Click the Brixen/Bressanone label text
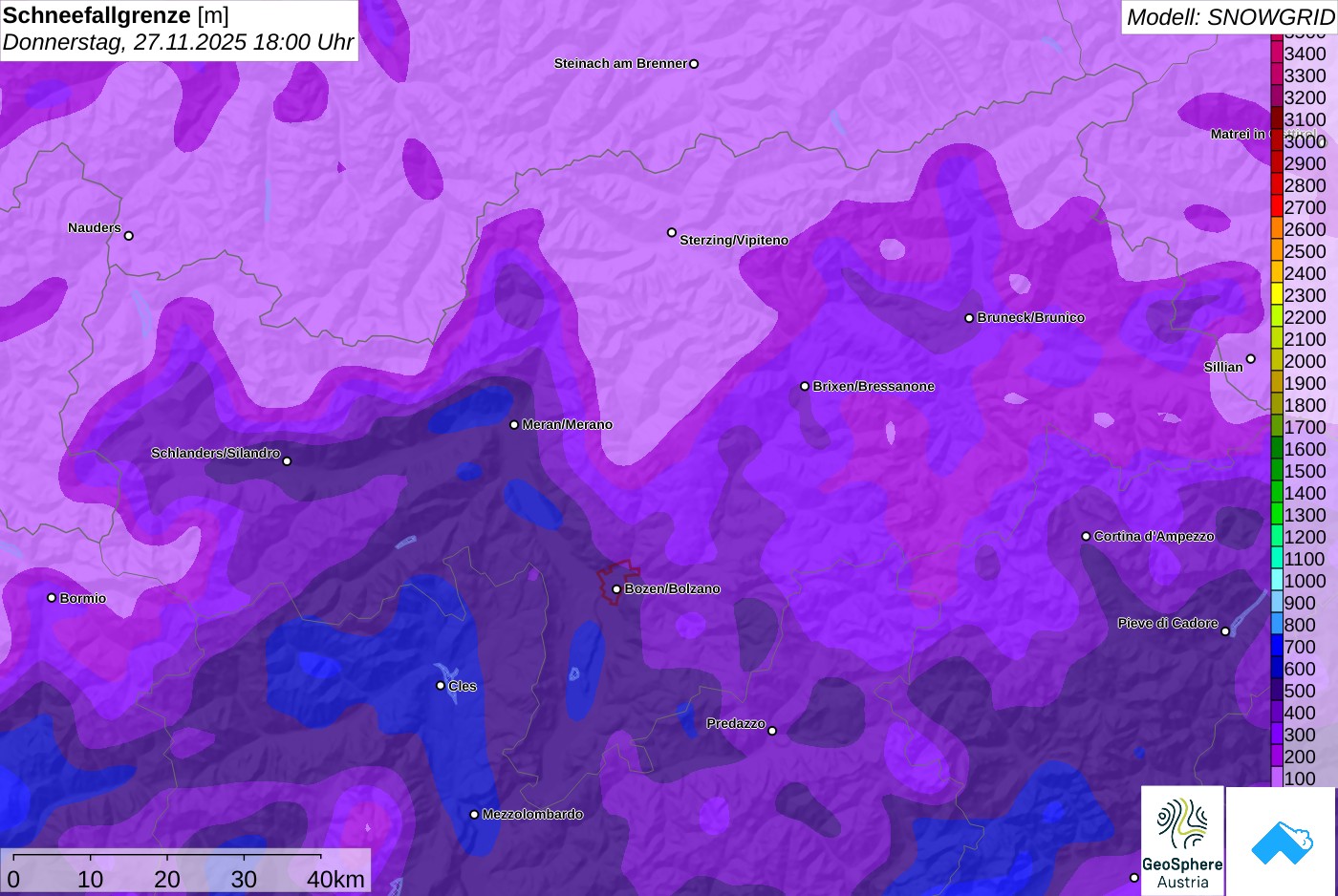This screenshot has height=896, width=1338. click(874, 386)
